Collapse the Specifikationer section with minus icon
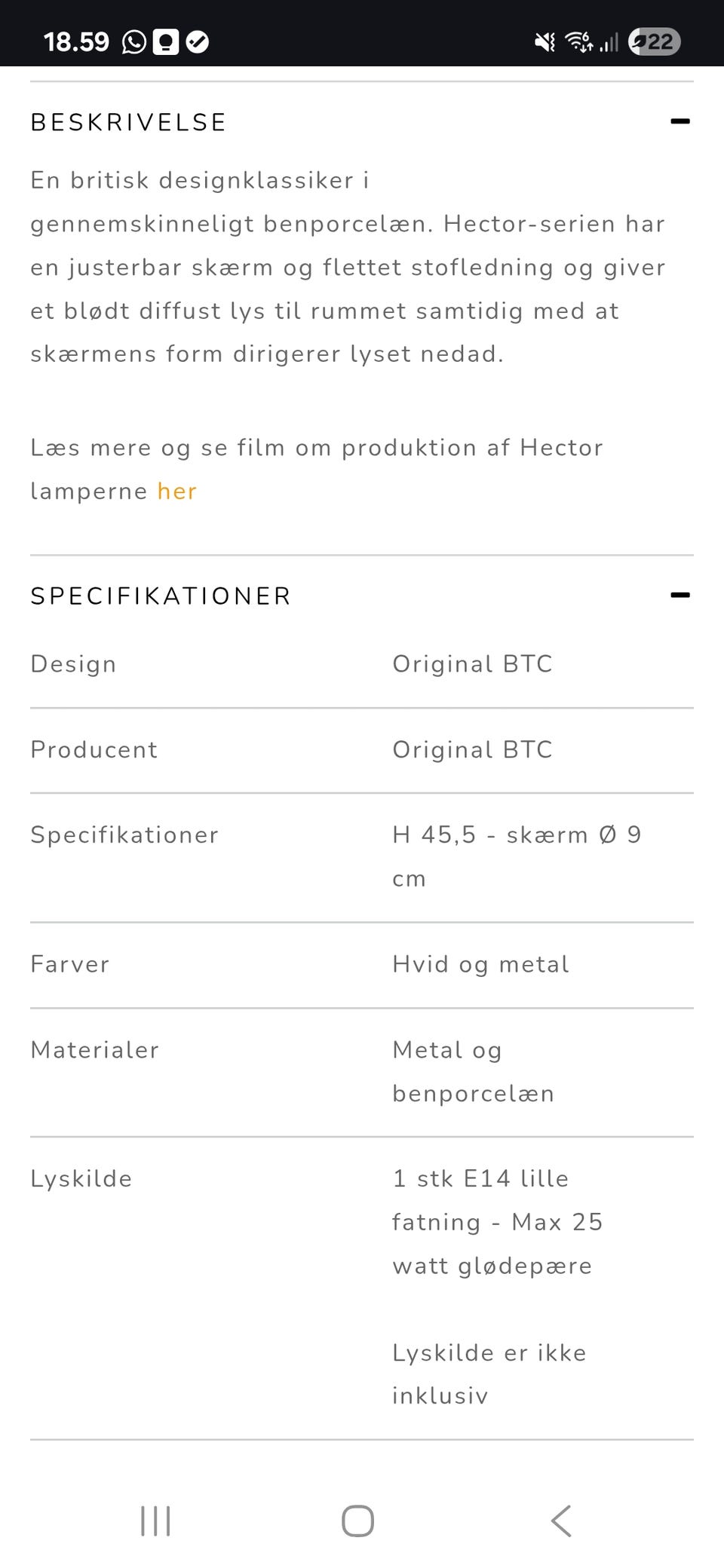Screen dimensions: 724x1568 (680, 596)
